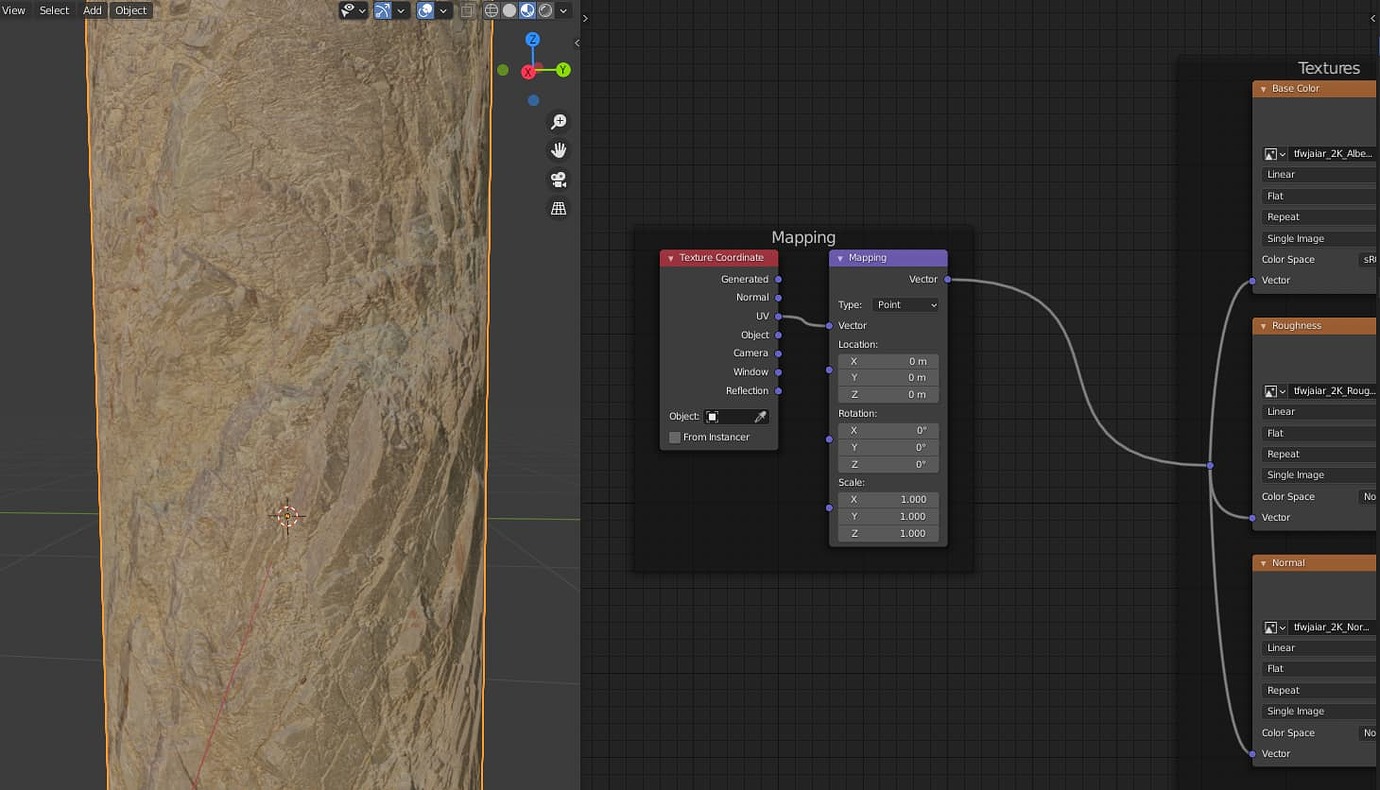Enable the From Instancer checkbox
Viewport: 1380px width, 790px height.
675,437
